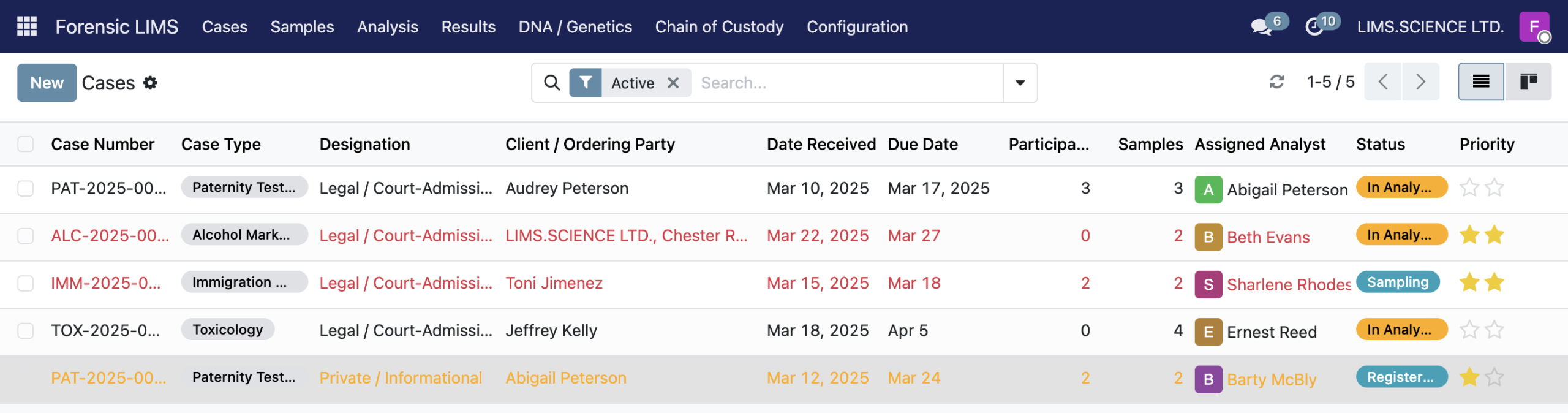Open the LIMS.SCIENCE LTD. company switcher
The width and height of the screenshot is (1568, 413).
[1430, 27]
